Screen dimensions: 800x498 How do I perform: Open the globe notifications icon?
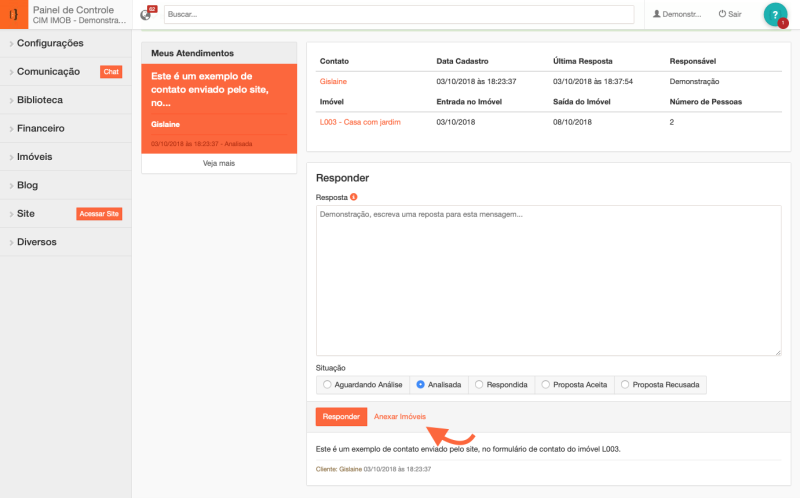(x=146, y=15)
